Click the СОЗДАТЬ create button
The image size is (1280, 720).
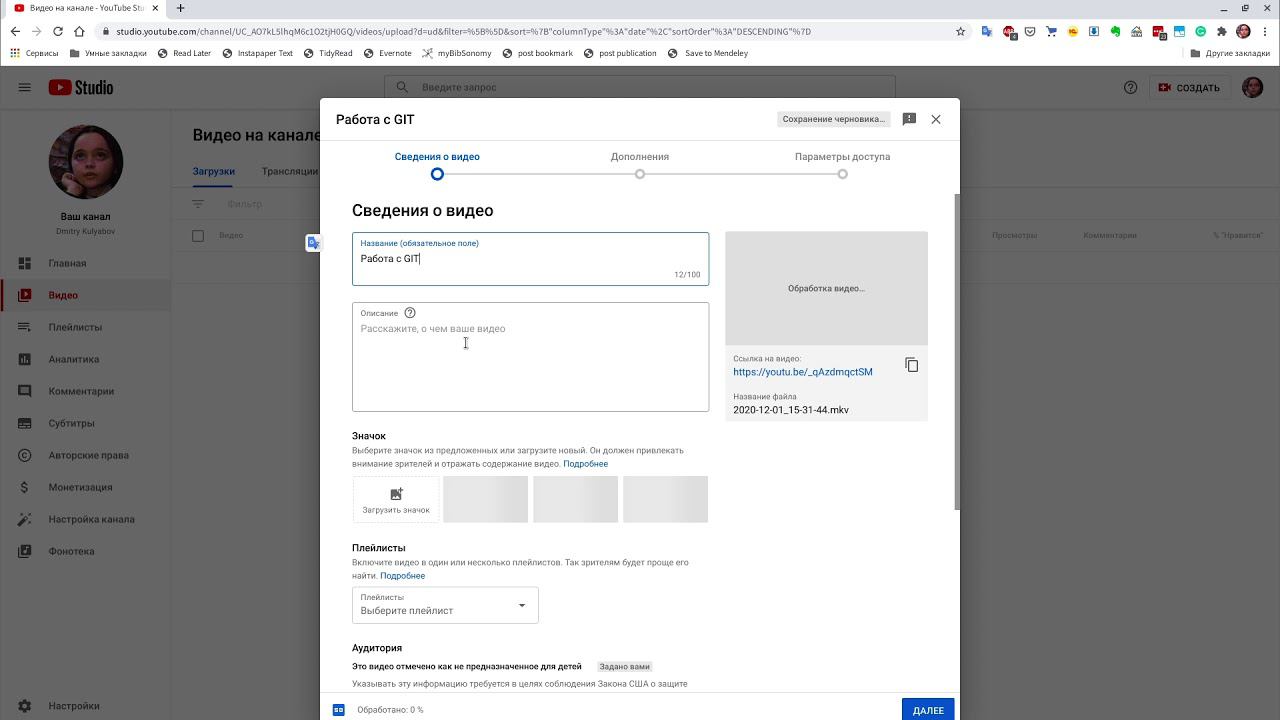point(1189,87)
